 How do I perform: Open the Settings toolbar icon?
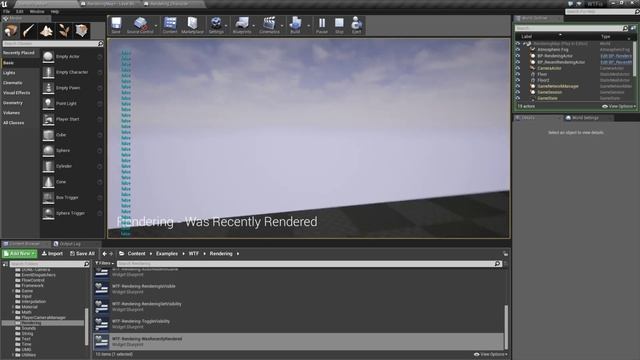(x=216, y=25)
